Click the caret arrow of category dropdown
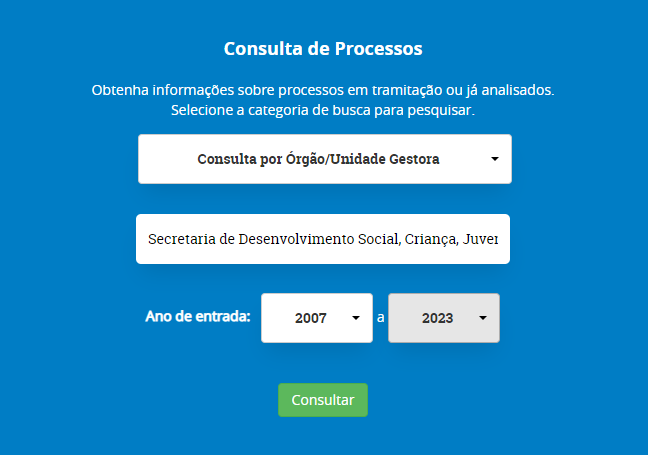Image resolution: width=650 pixels, height=455 pixels. 495,159
